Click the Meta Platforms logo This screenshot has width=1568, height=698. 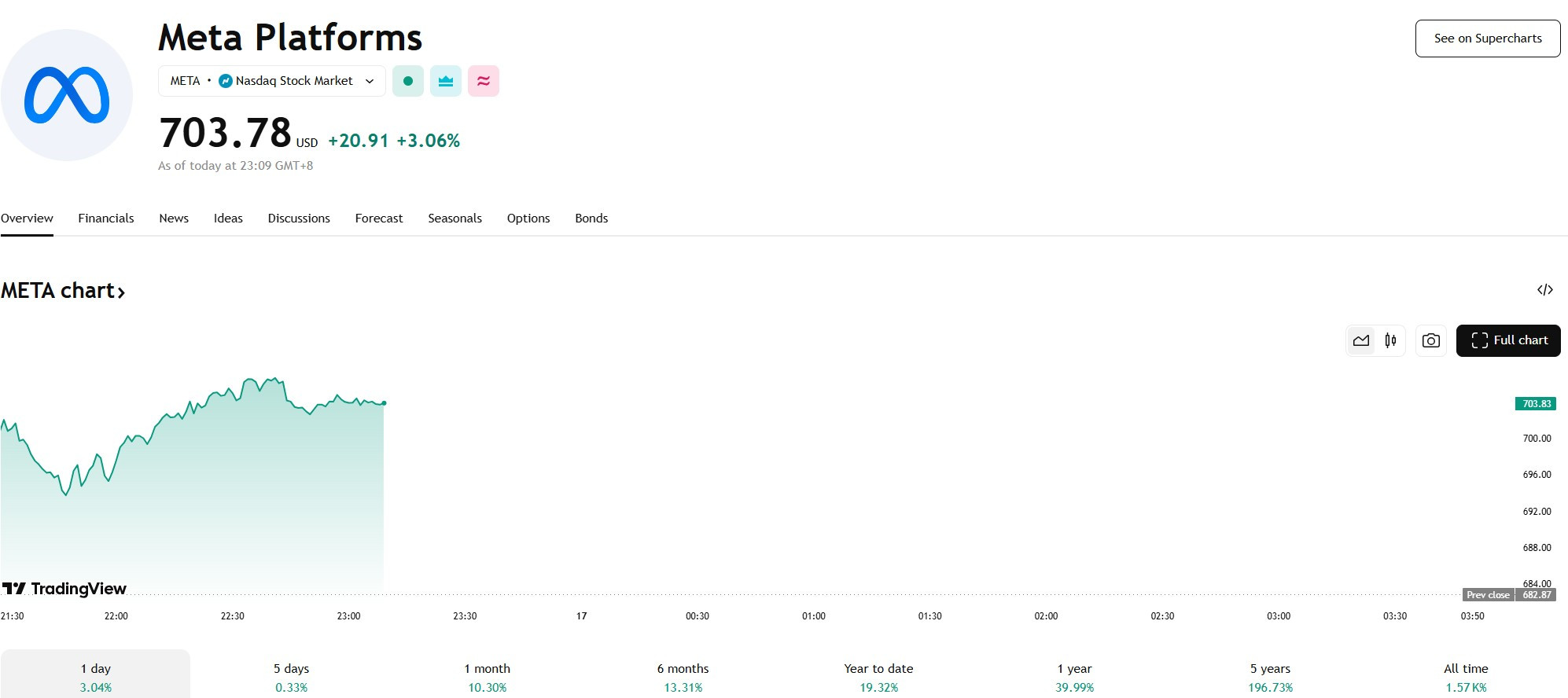pyautogui.click(x=67, y=95)
